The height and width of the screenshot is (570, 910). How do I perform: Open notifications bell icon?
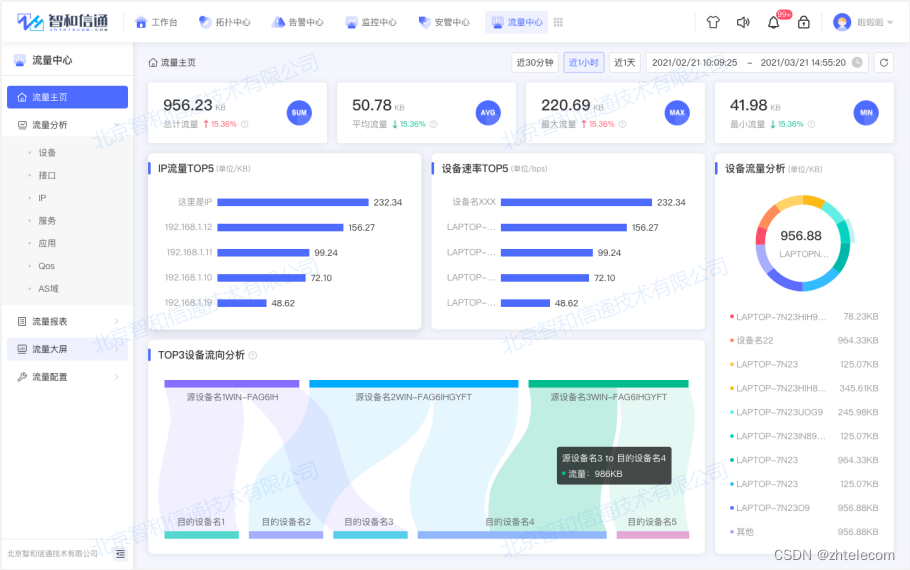(x=774, y=23)
